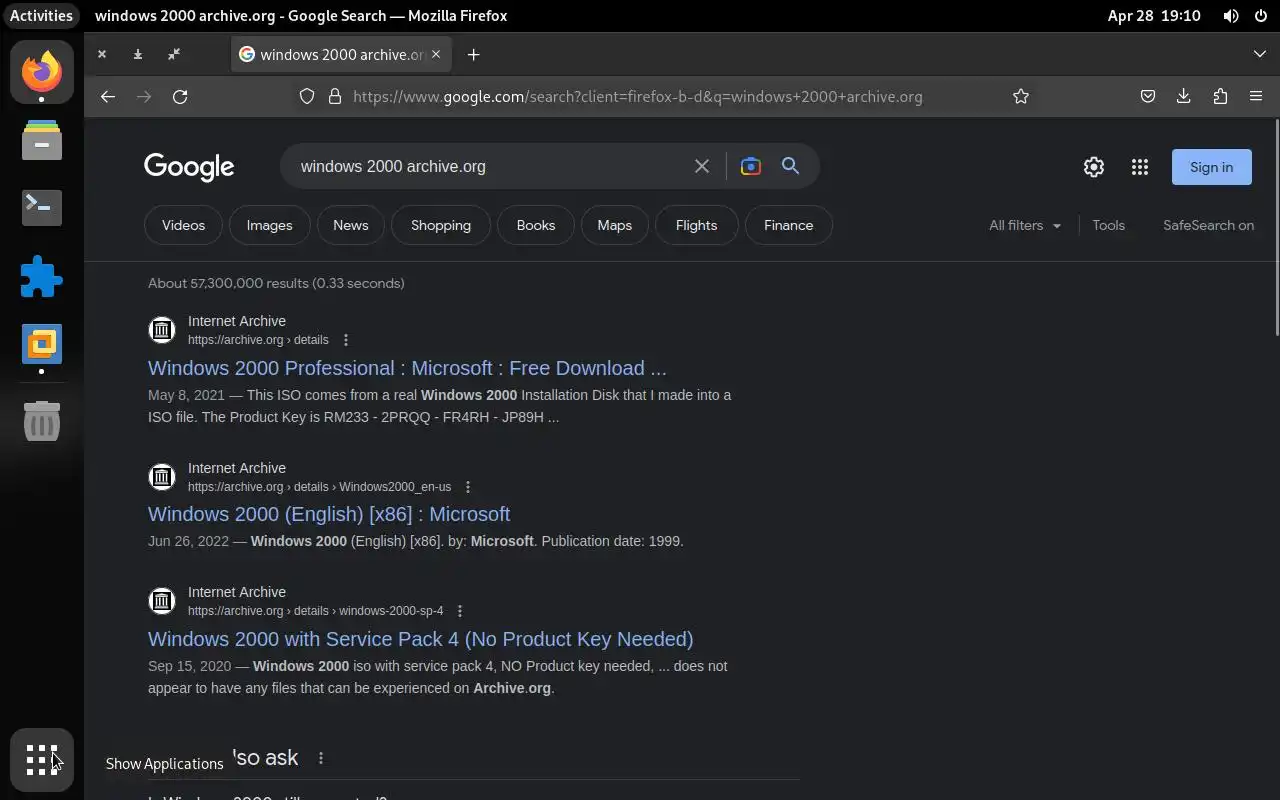Launch the Files app in dock
1280x800 pixels.
(x=42, y=140)
